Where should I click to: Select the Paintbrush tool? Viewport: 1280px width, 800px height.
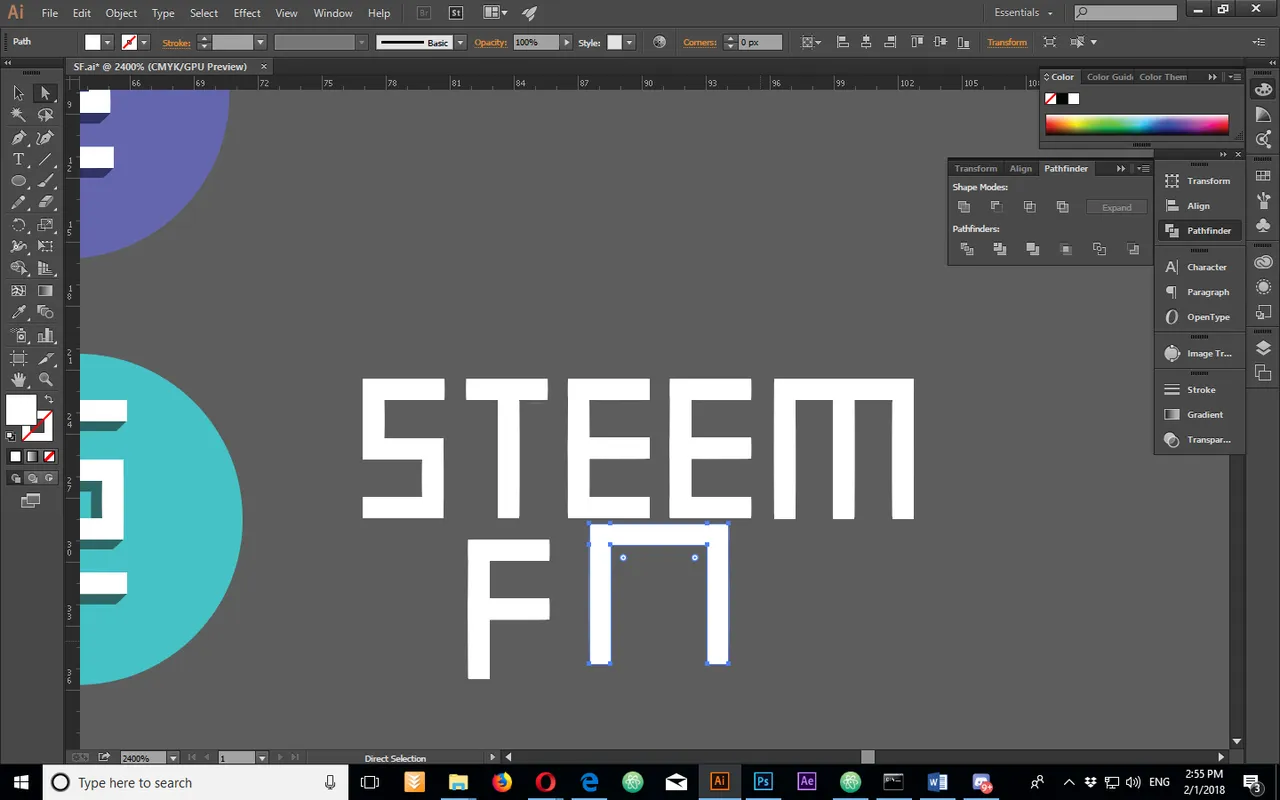[x=45, y=181]
